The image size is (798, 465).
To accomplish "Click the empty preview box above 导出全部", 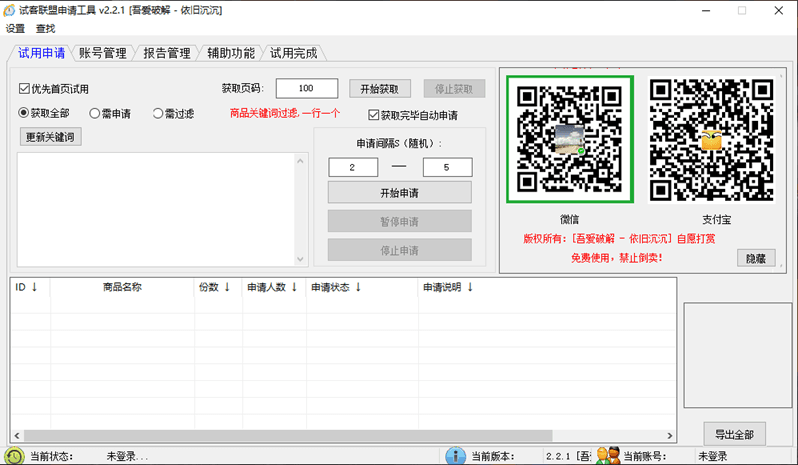I will click(737, 355).
